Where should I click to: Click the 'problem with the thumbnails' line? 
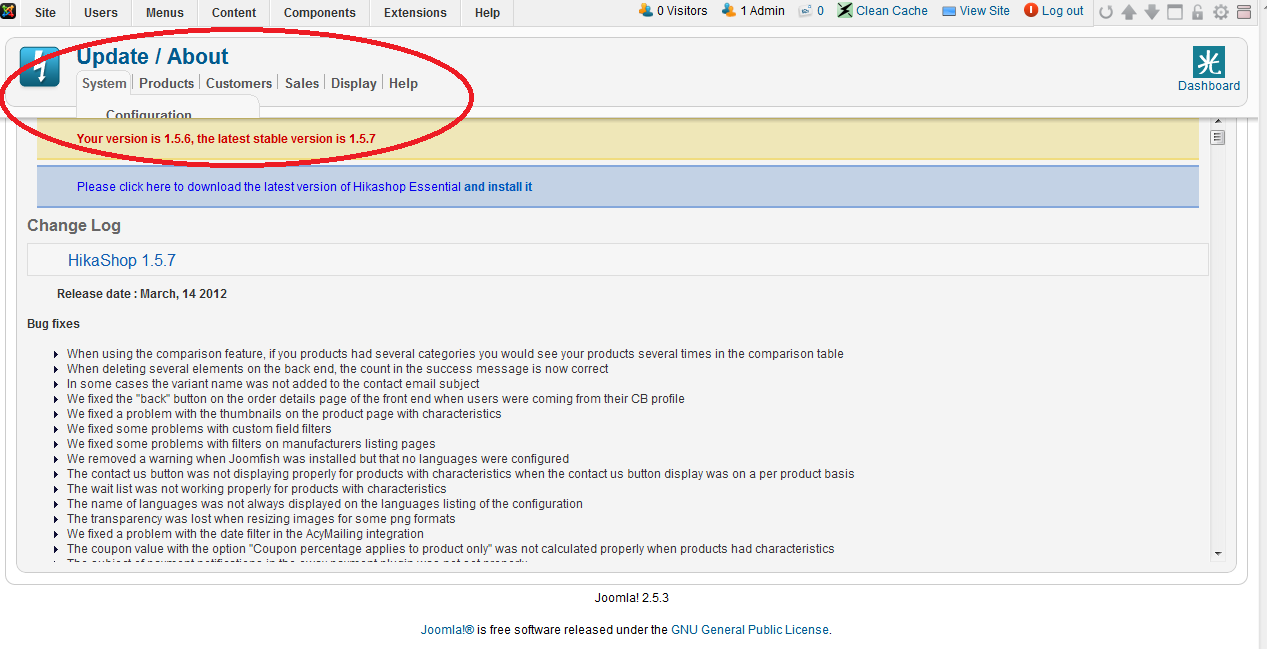point(284,414)
